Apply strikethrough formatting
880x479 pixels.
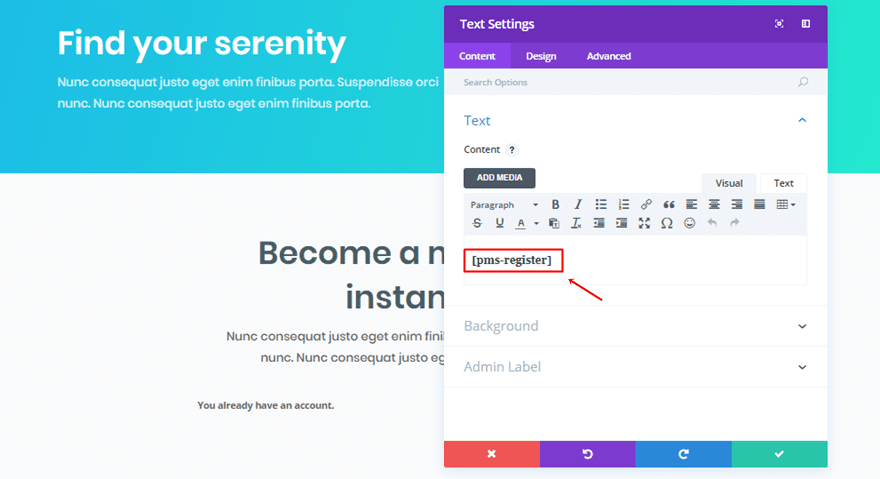click(x=477, y=223)
